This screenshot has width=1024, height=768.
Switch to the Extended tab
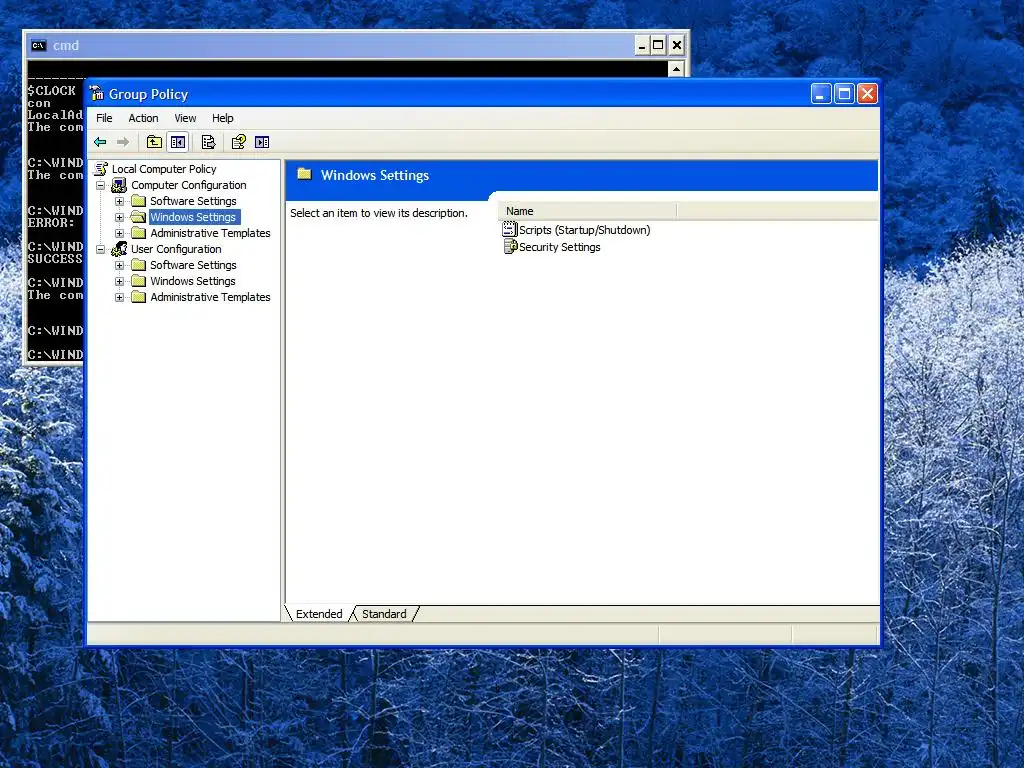(x=319, y=614)
